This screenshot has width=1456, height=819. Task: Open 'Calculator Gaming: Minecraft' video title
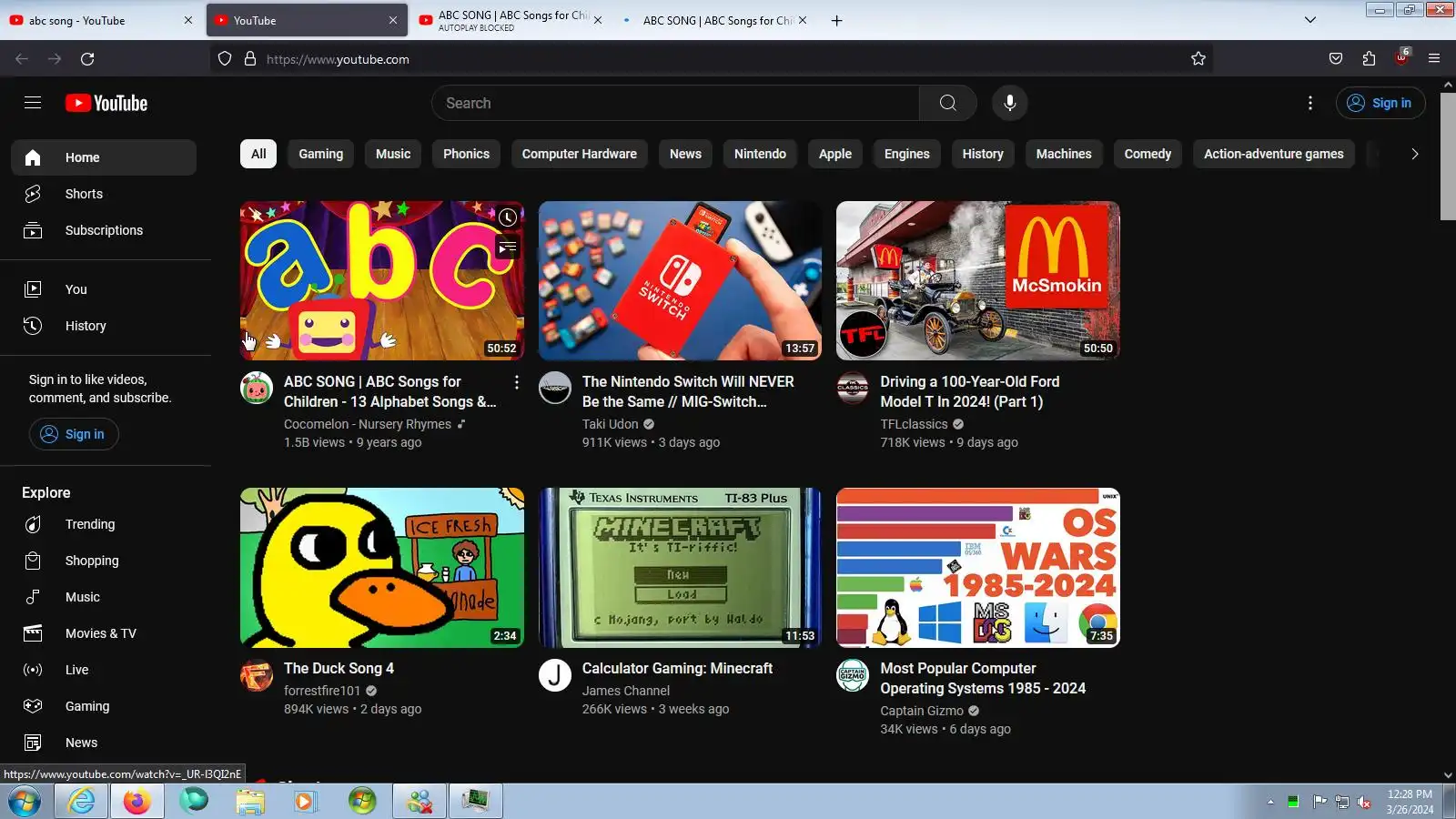[x=677, y=668]
